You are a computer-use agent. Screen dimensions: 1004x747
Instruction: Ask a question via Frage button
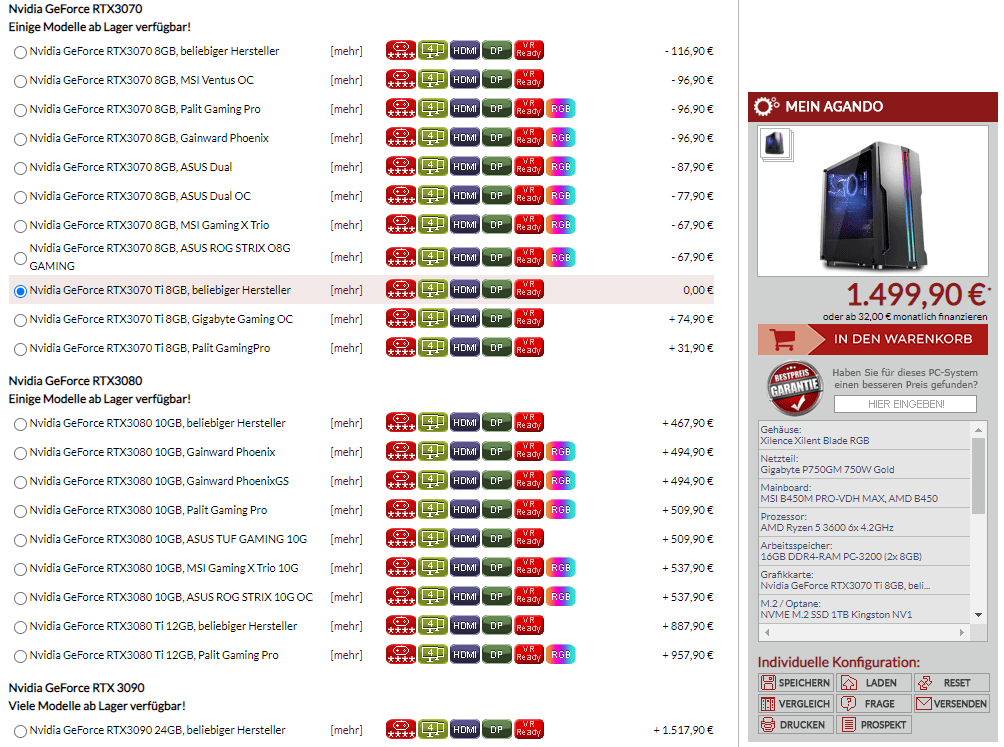[x=873, y=704]
